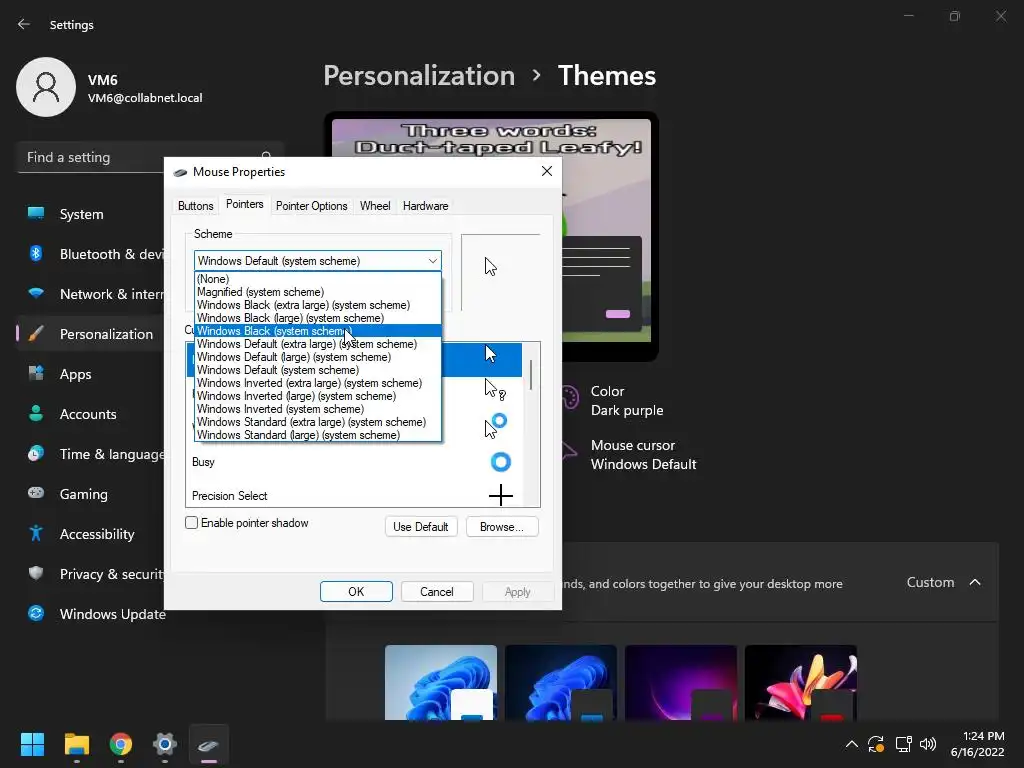The height and width of the screenshot is (768, 1024).
Task: Open the Pointer Options tab
Action: (x=312, y=206)
